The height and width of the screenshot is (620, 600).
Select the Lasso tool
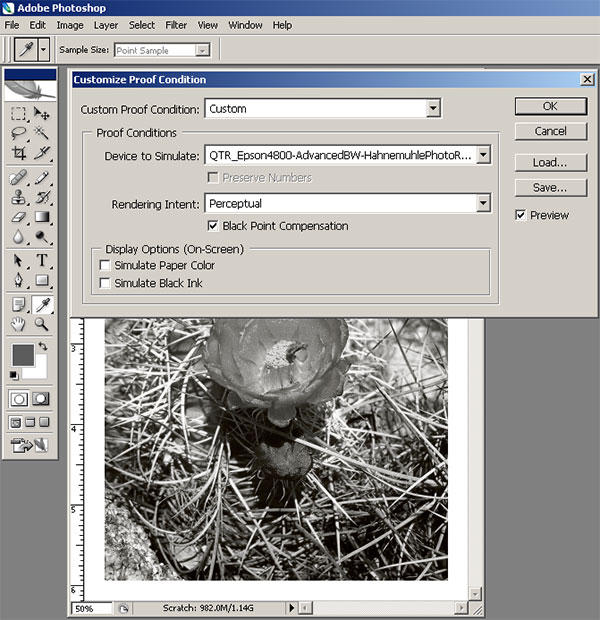click(x=18, y=133)
